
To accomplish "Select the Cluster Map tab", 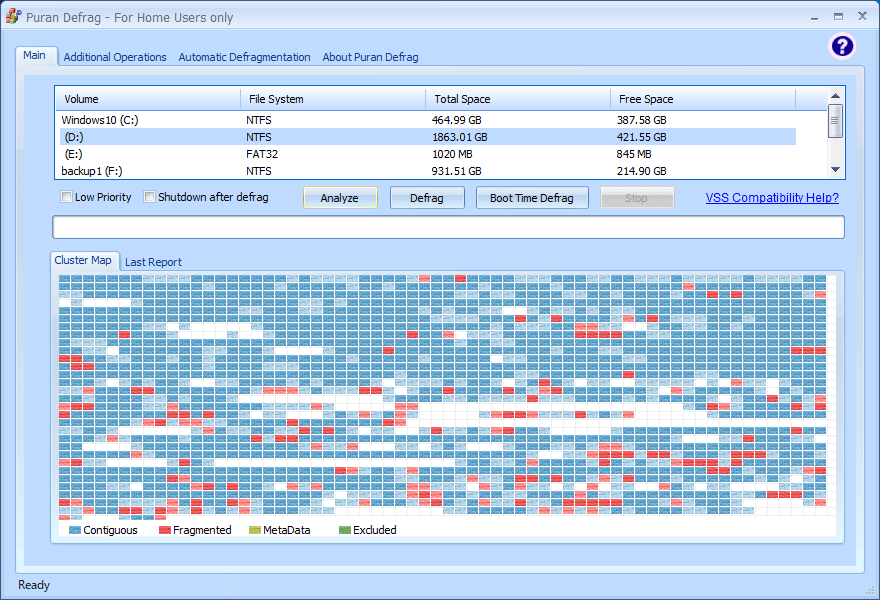I will pyautogui.click(x=83, y=260).
